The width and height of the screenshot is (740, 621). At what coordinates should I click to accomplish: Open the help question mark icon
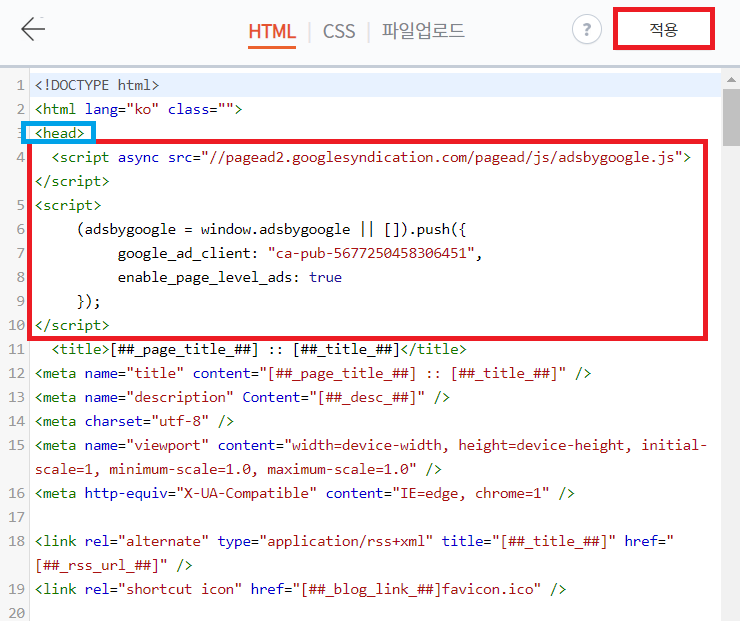pos(587,29)
